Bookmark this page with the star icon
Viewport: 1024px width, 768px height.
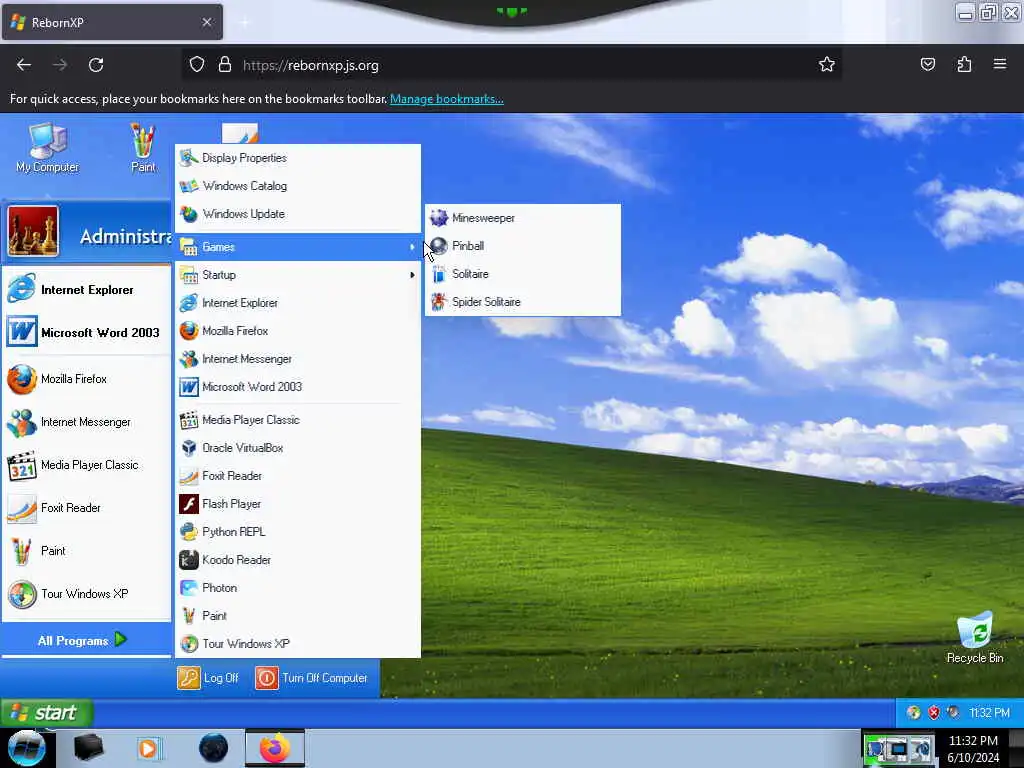827,64
